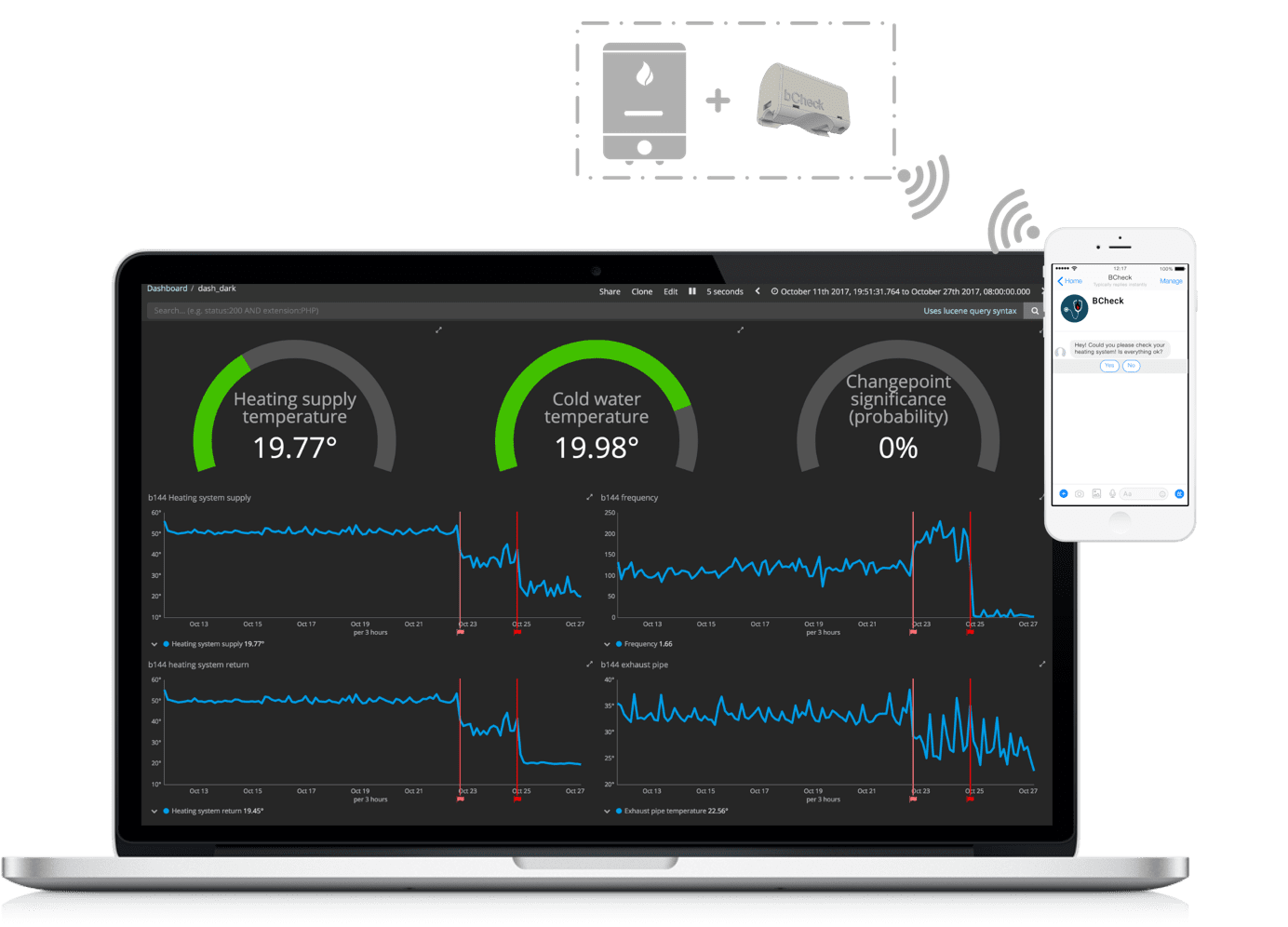Open the Uses lucene query syntax link
The width and height of the screenshot is (1288, 927).
pos(969,311)
